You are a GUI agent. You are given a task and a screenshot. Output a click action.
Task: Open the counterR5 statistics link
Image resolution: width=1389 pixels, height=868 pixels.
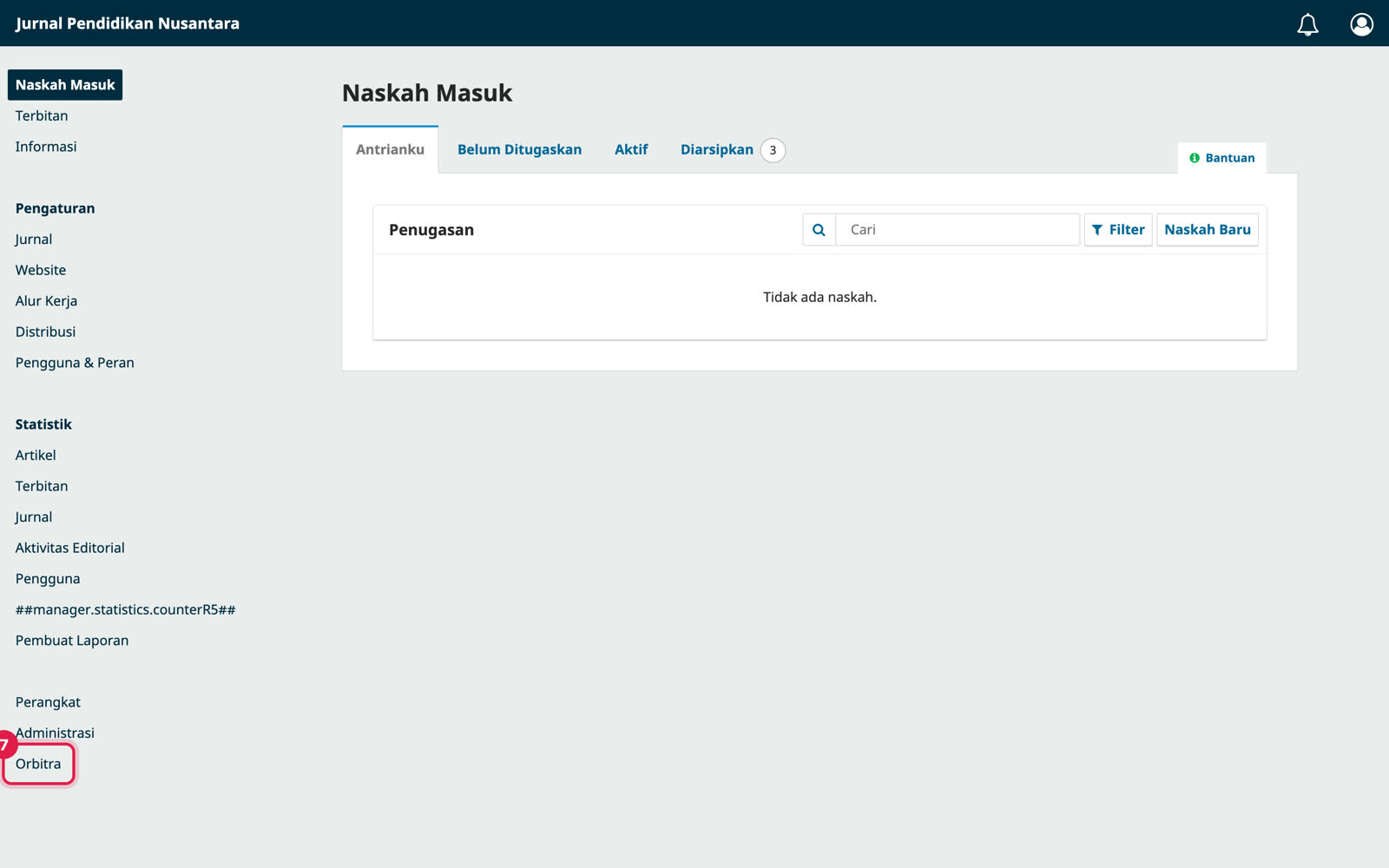(125, 609)
